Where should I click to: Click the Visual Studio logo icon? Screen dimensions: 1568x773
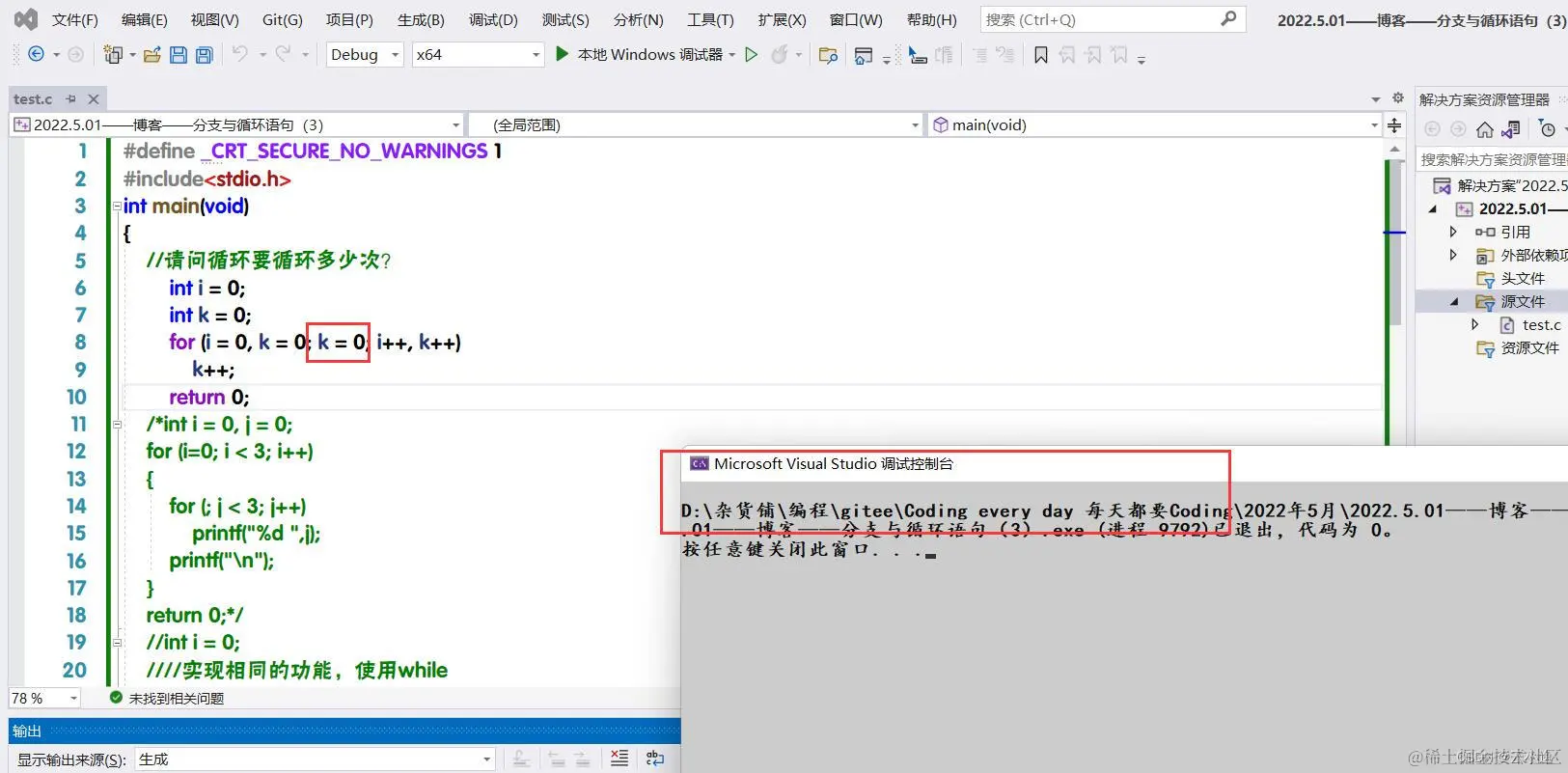[x=26, y=19]
